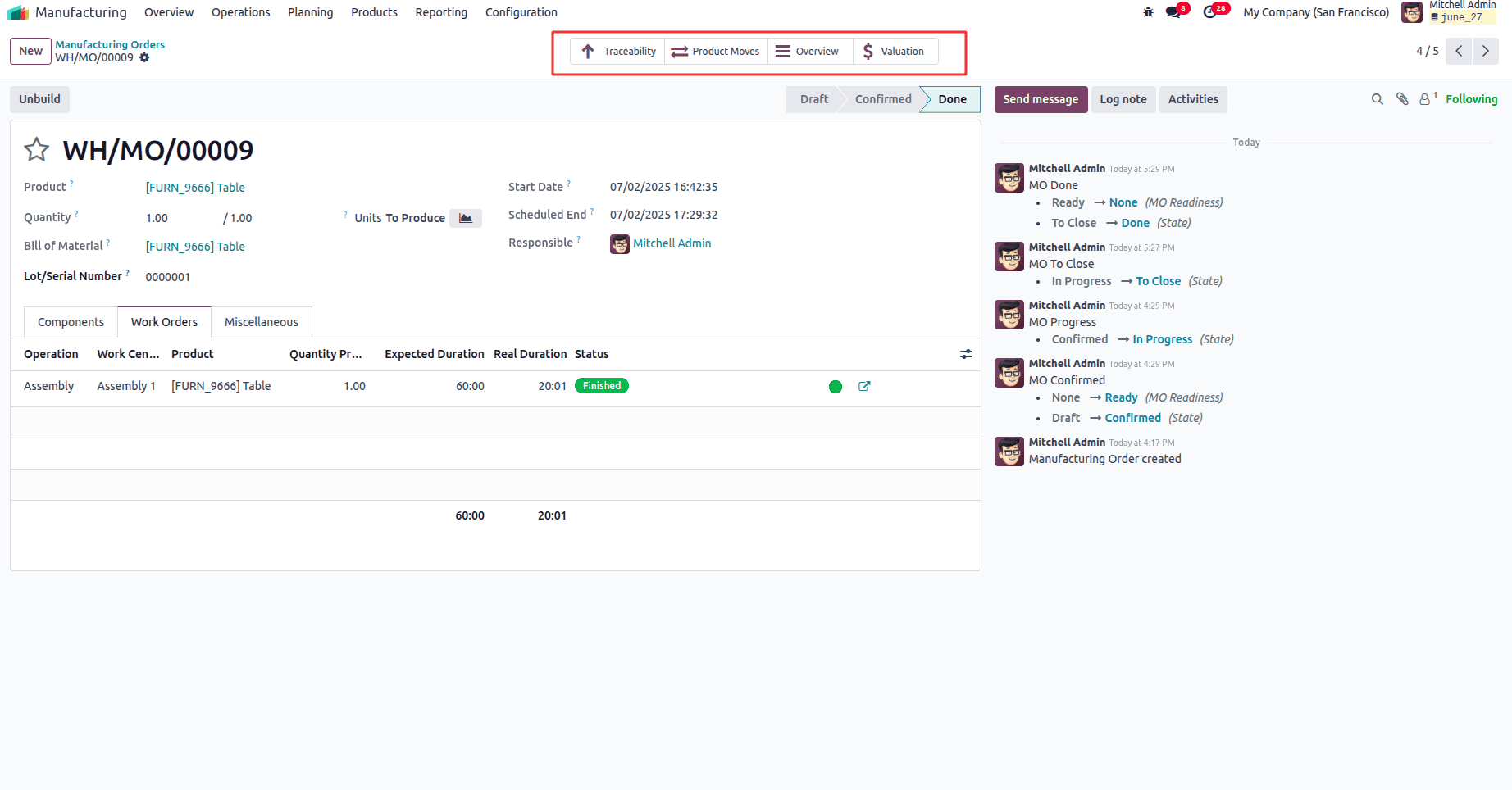Mark order as favorite with star
This screenshot has height=790, width=1512.
(37, 150)
